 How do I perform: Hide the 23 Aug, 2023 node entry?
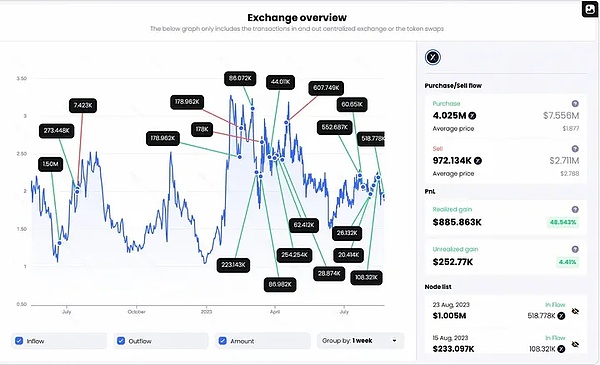pyautogui.click(x=575, y=311)
